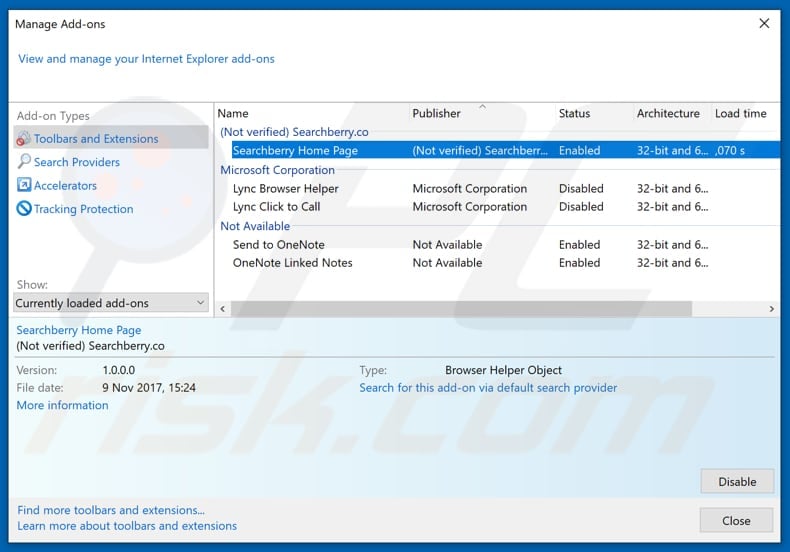Click the Searchberry Home Page details title
Viewport: 790px width, 552px height.
click(79, 330)
